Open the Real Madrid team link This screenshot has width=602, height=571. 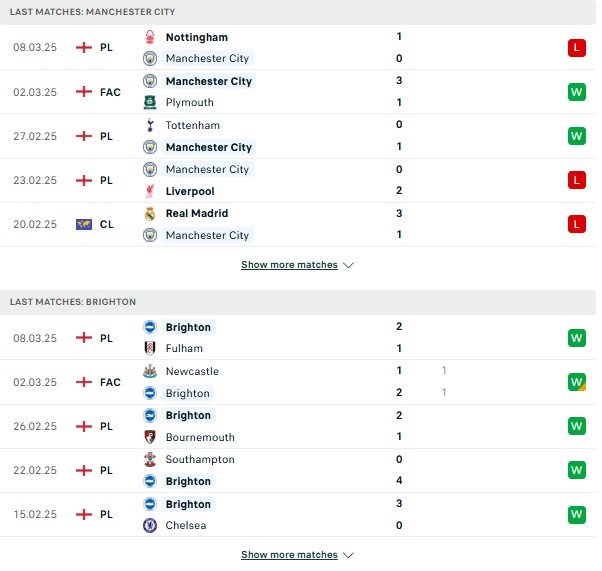click(197, 214)
